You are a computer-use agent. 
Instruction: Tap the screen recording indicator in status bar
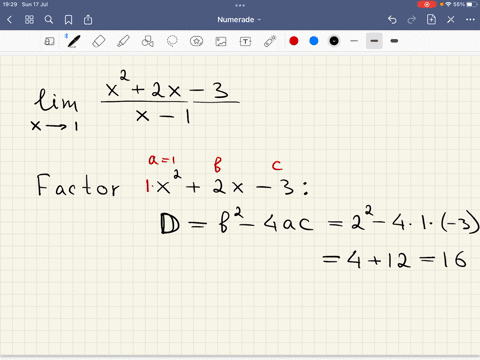[427, 4]
